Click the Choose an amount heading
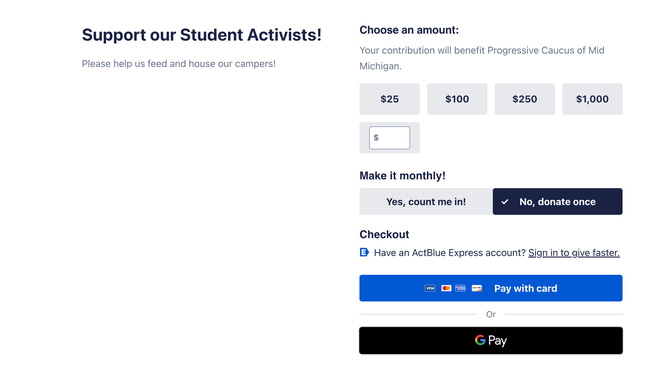Viewport: 668px width, 376px height. click(409, 30)
